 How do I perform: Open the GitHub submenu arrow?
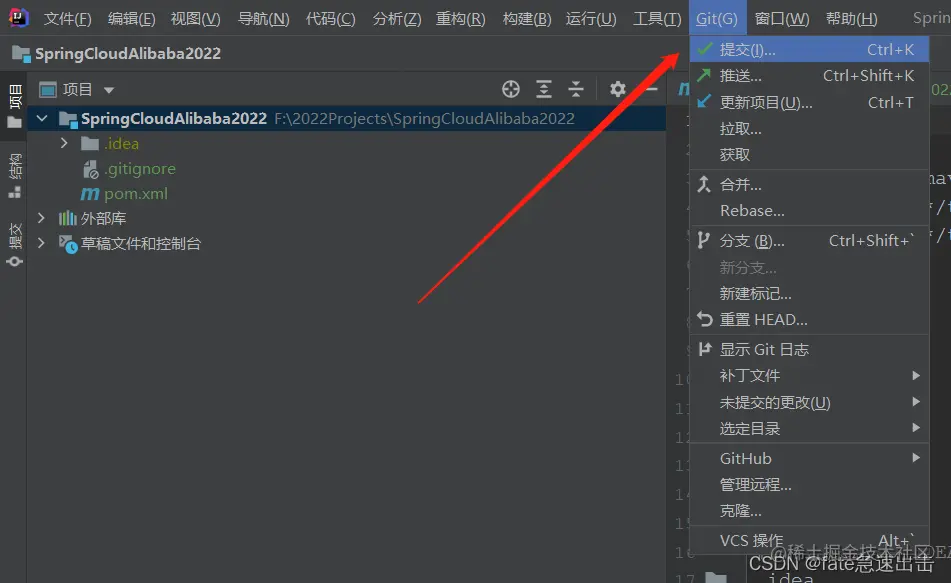tap(917, 458)
